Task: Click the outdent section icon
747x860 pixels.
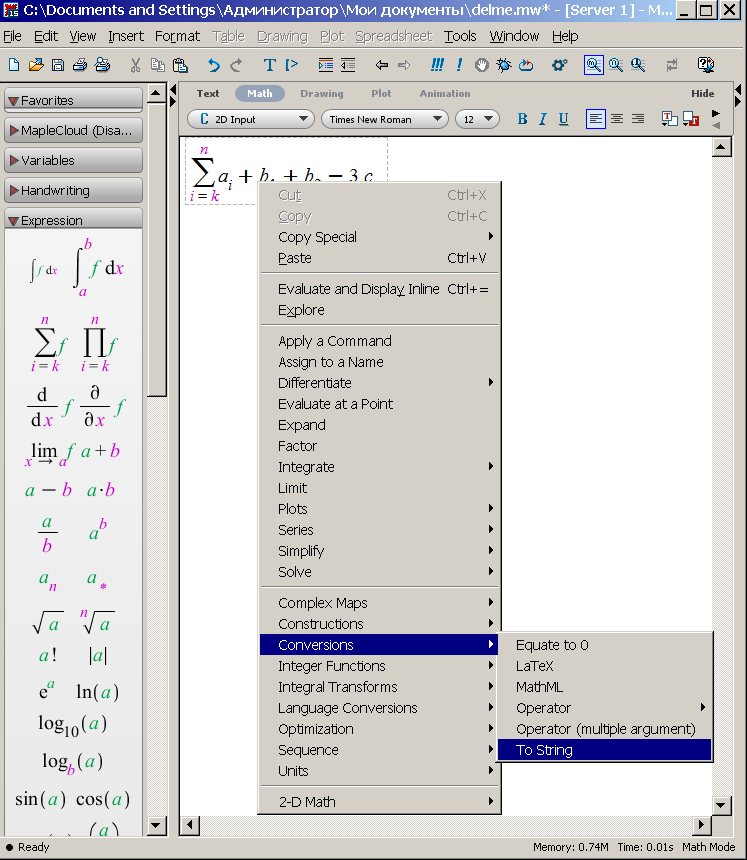Action: [348, 65]
